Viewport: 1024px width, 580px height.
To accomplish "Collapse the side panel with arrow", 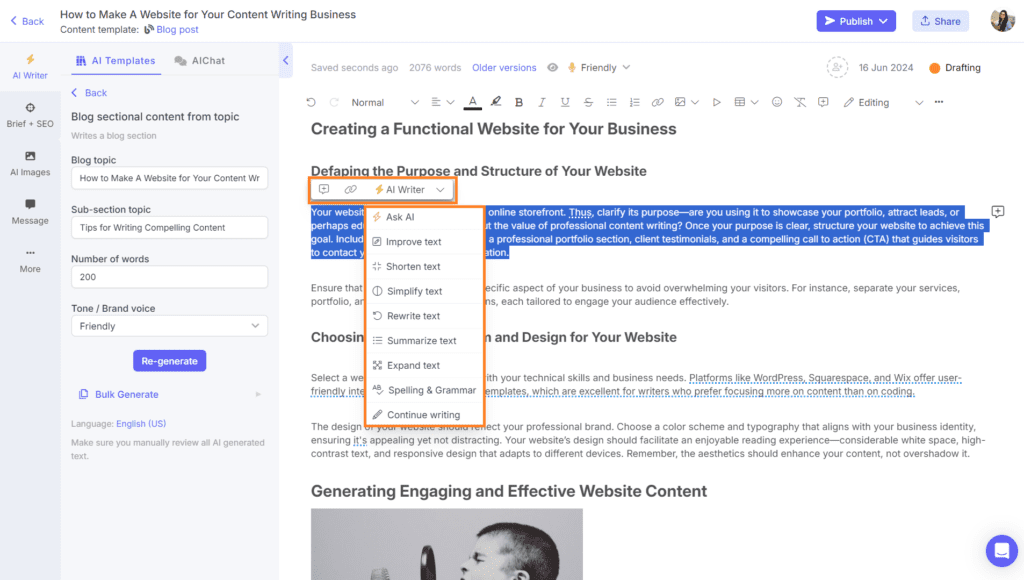I will coord(285,60).
